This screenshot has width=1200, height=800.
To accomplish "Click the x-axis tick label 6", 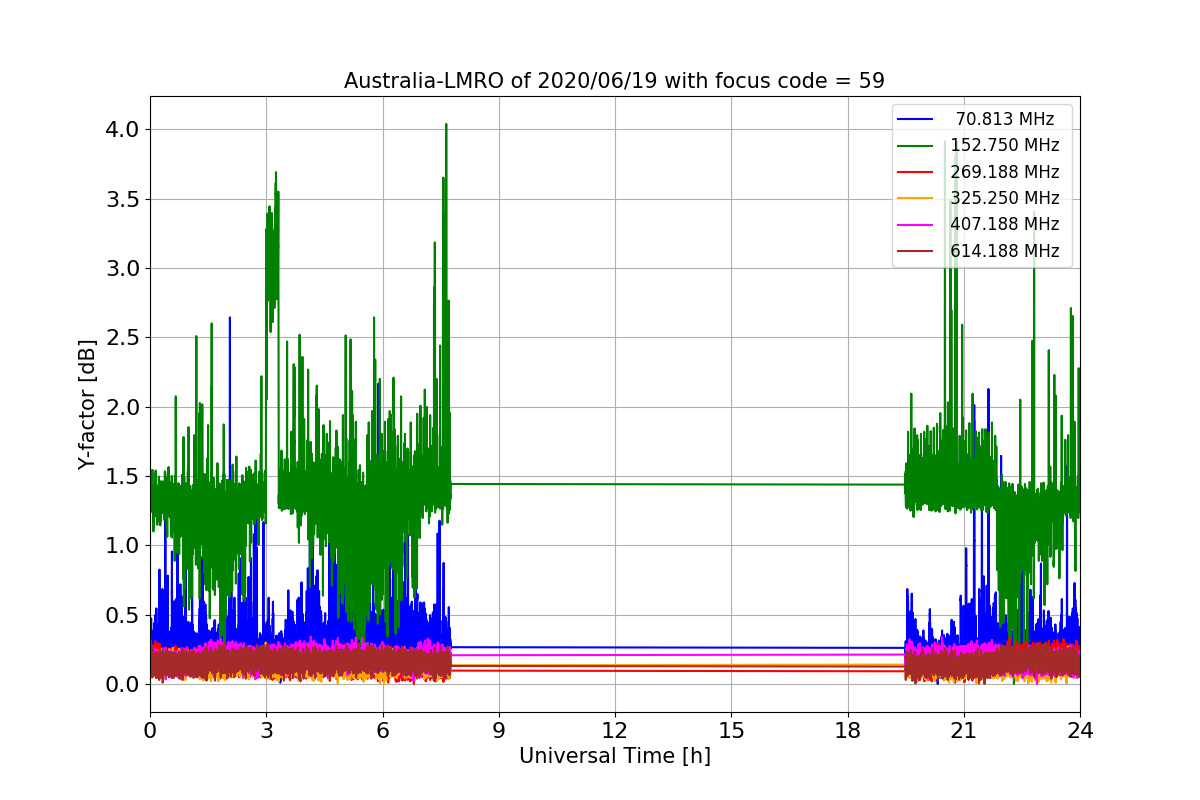I will click(382, 730).
